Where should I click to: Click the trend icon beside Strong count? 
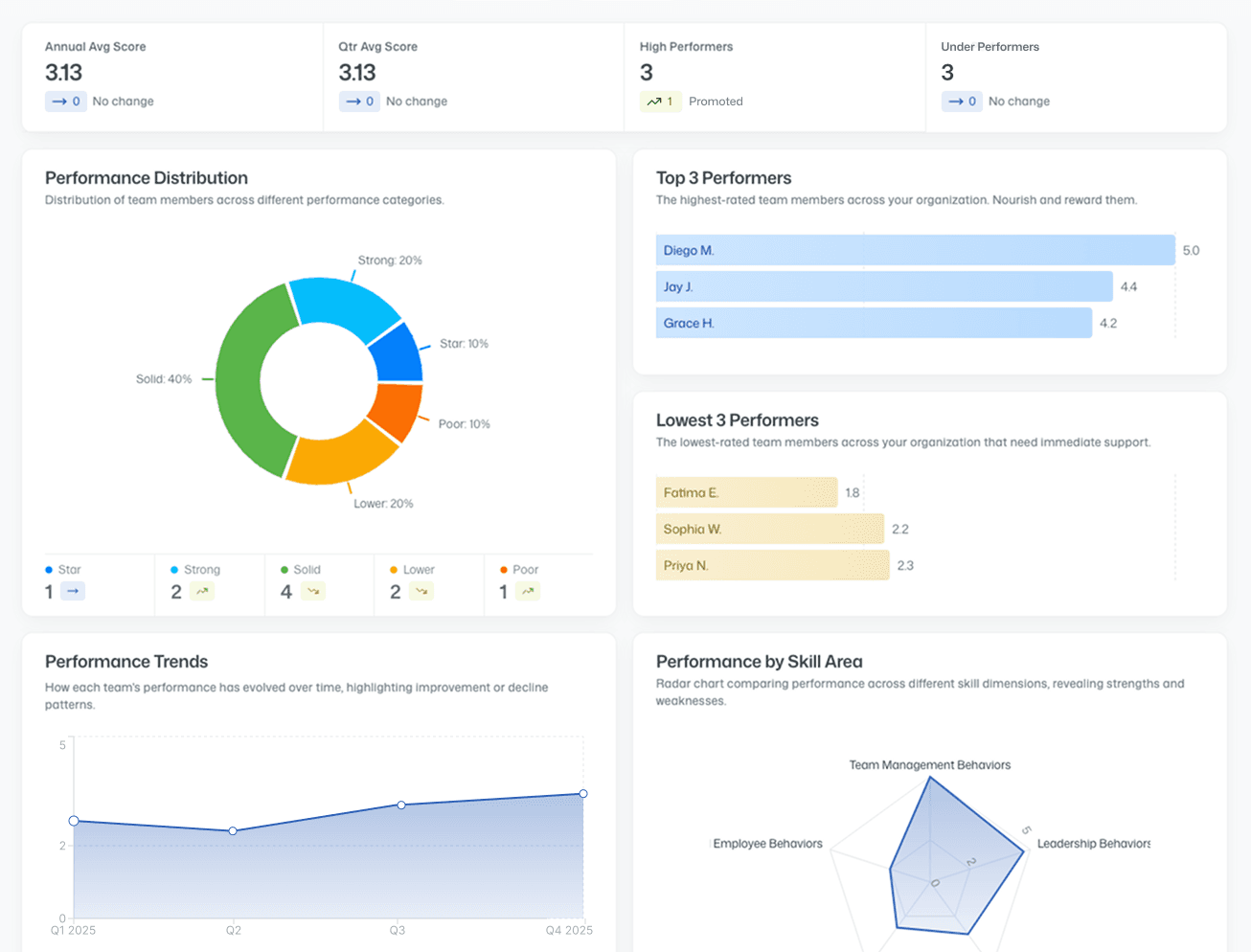[x=201, y=592]
